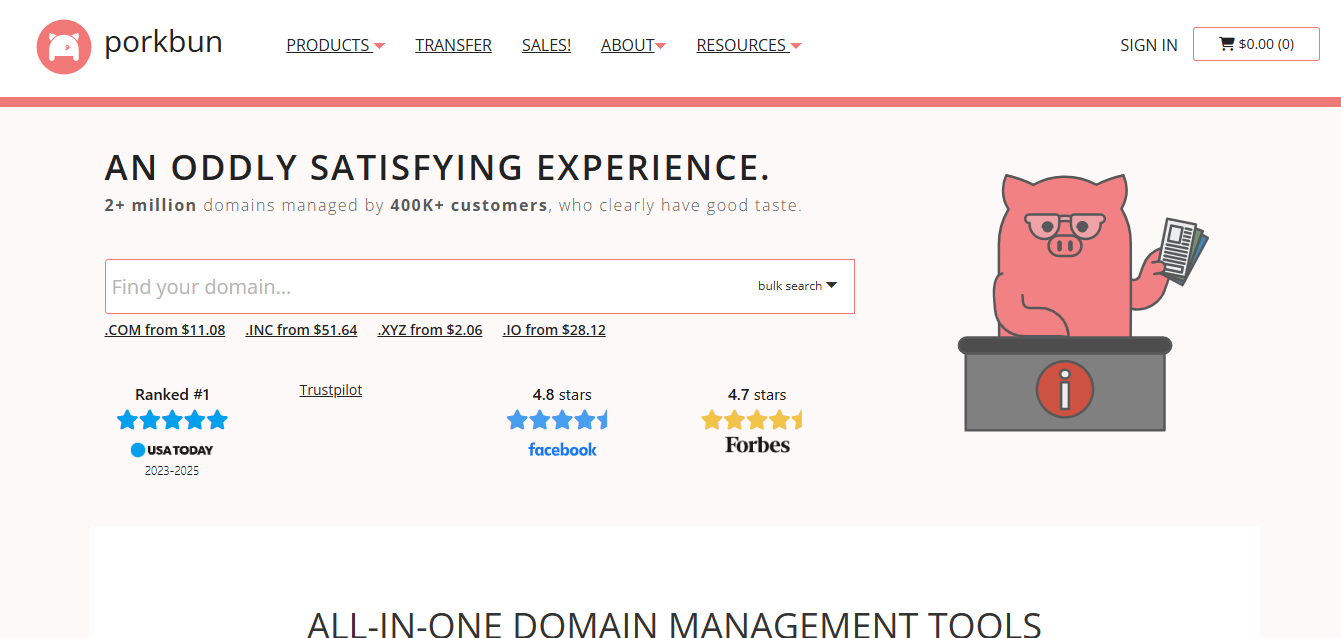Expand the bulk search dropdown

coord(797,286)
